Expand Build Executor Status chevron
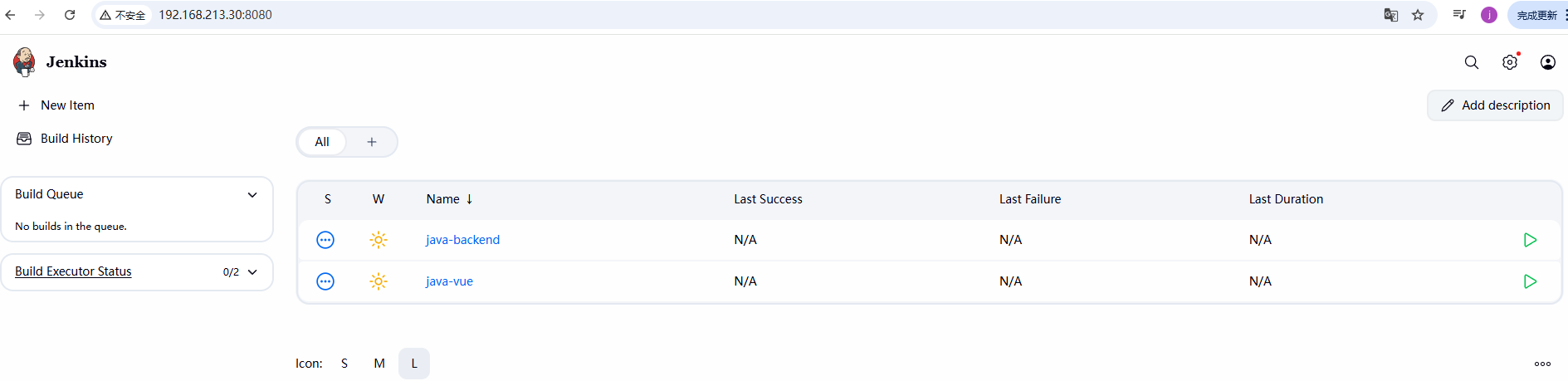 (252, 271)
